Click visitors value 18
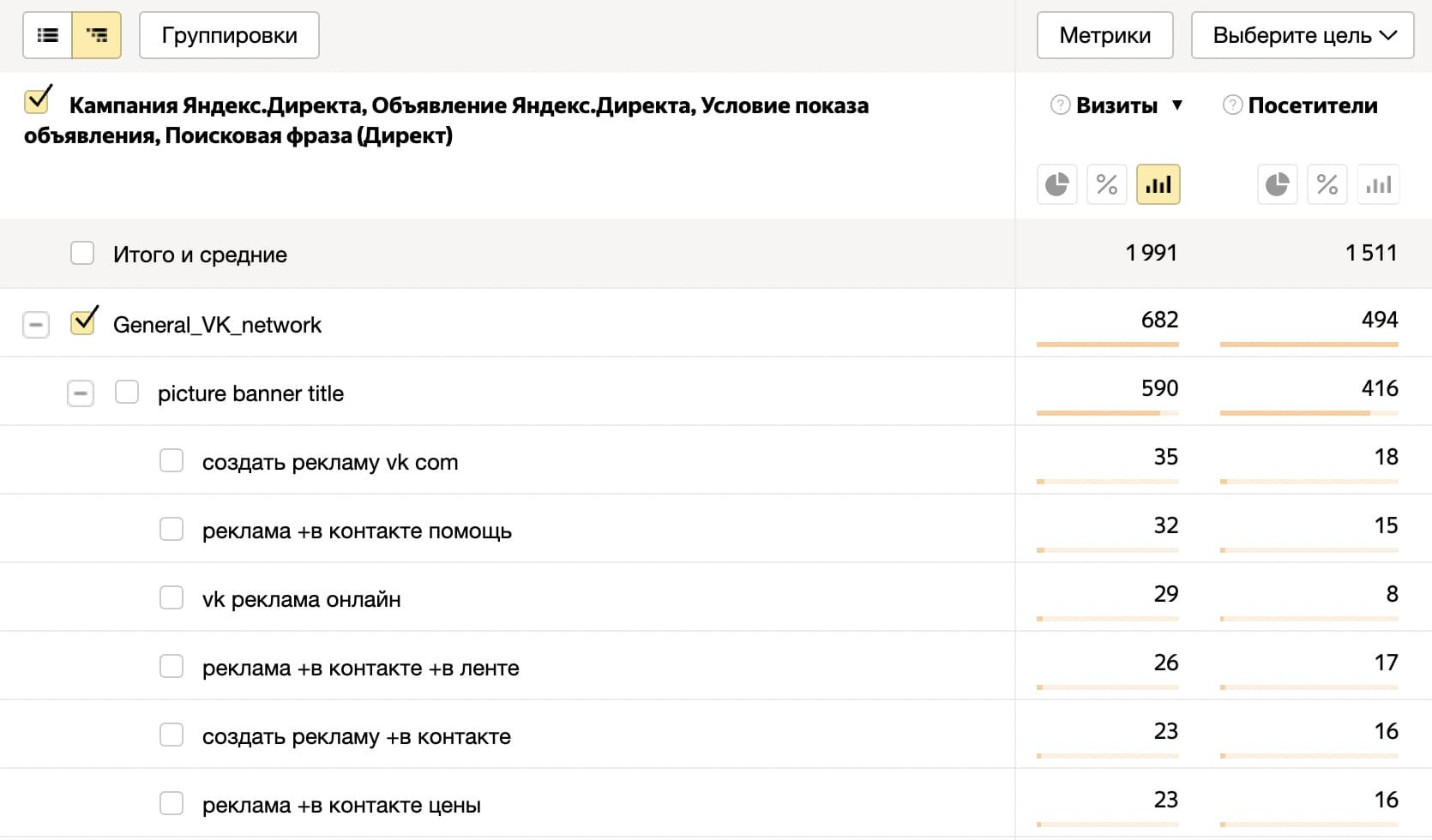The image size is (1432, 840). pos(1387,457)
